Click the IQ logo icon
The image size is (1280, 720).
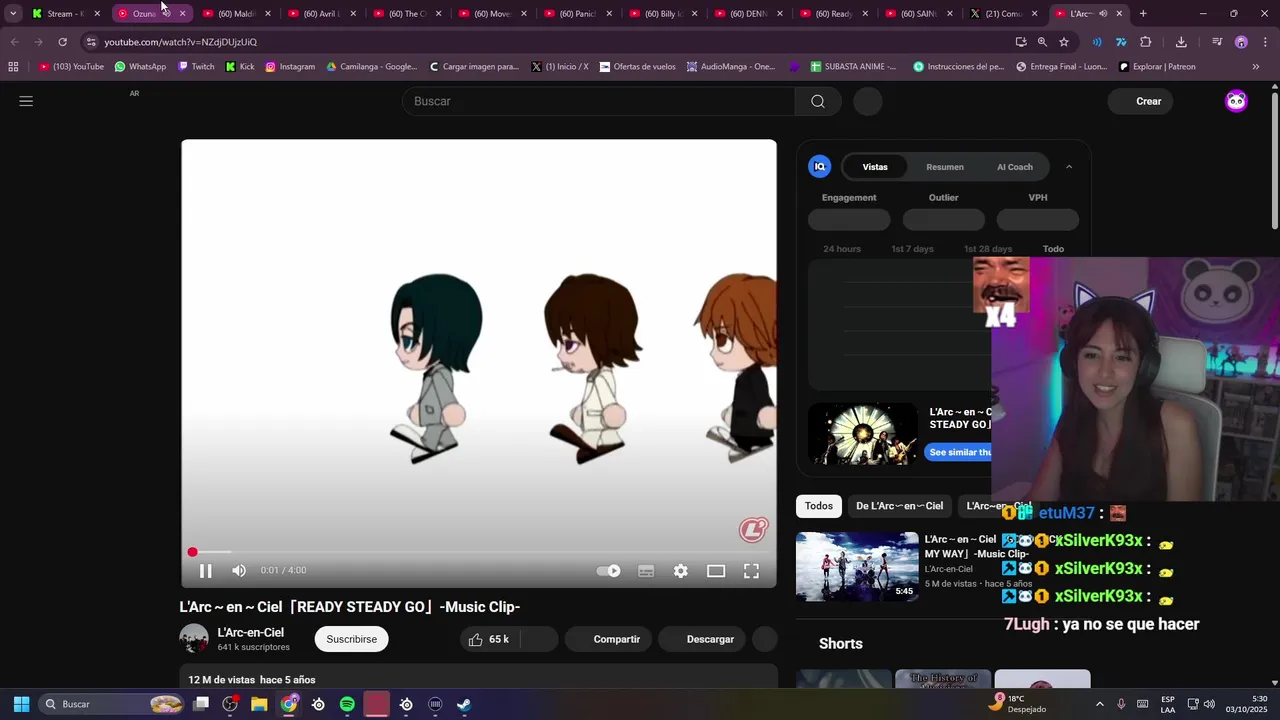820,167
